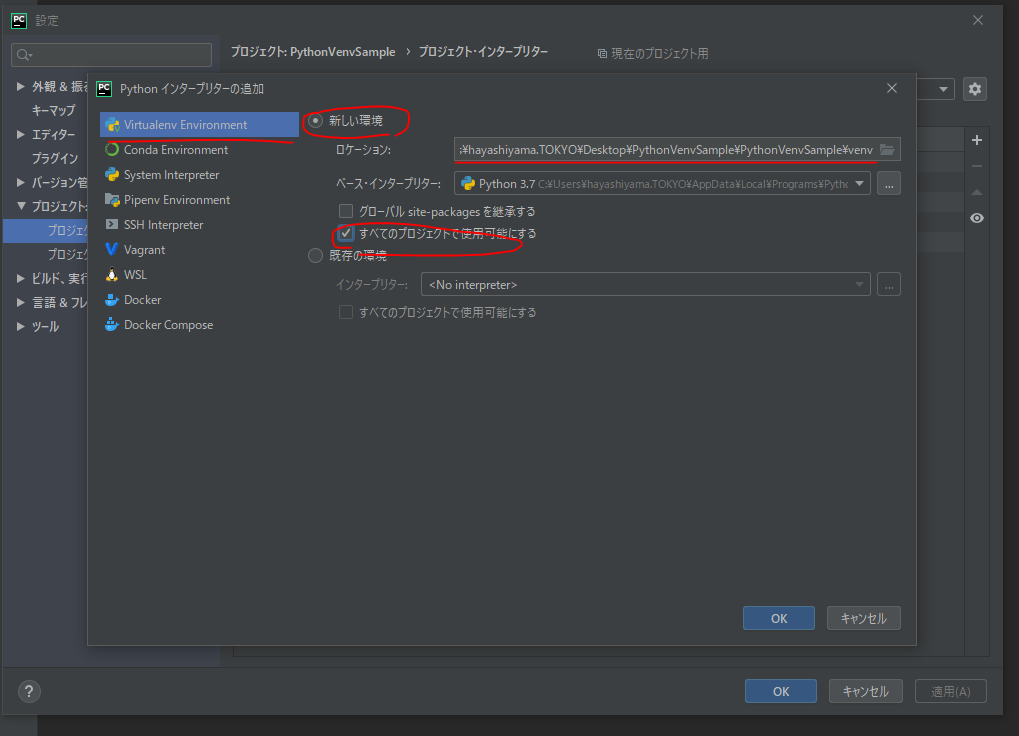Expand the 外観 & 振る舞い settings section
The image size is (1019, 736).
(x=21, y=86)
